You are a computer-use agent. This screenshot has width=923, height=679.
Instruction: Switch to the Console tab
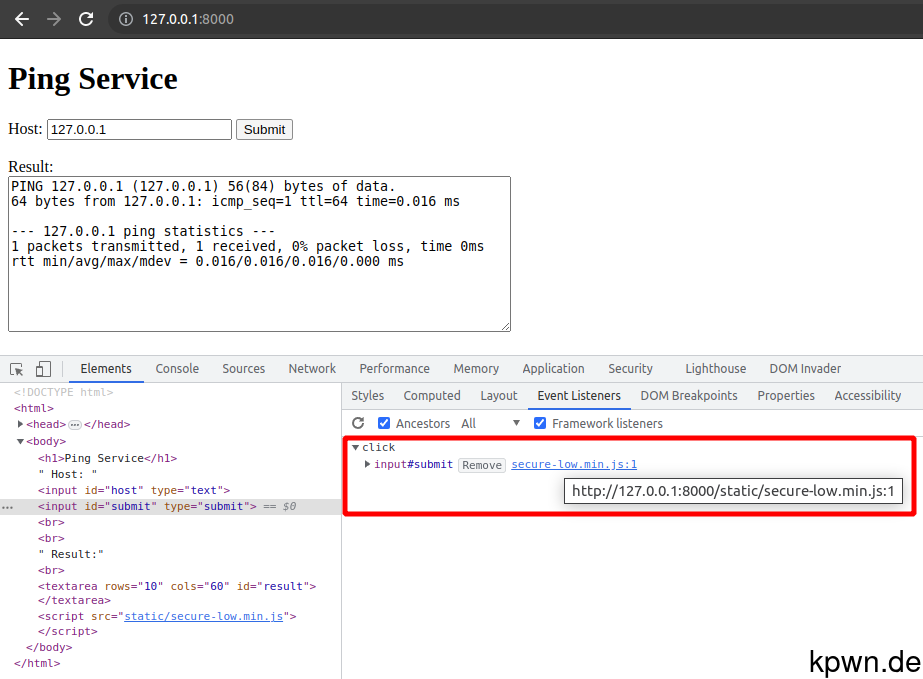click(177, 368)
